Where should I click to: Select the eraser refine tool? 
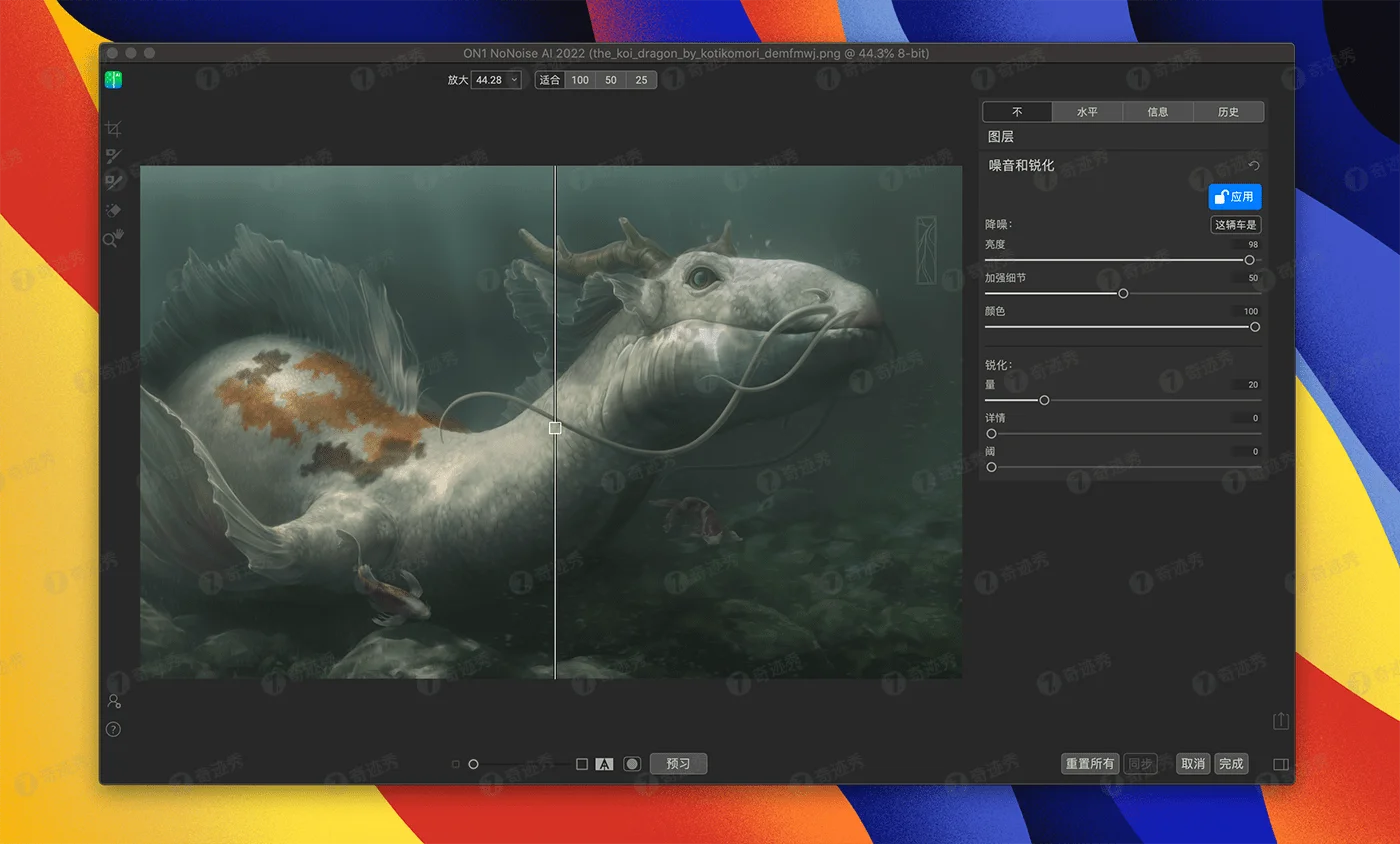tap(114, 210)
